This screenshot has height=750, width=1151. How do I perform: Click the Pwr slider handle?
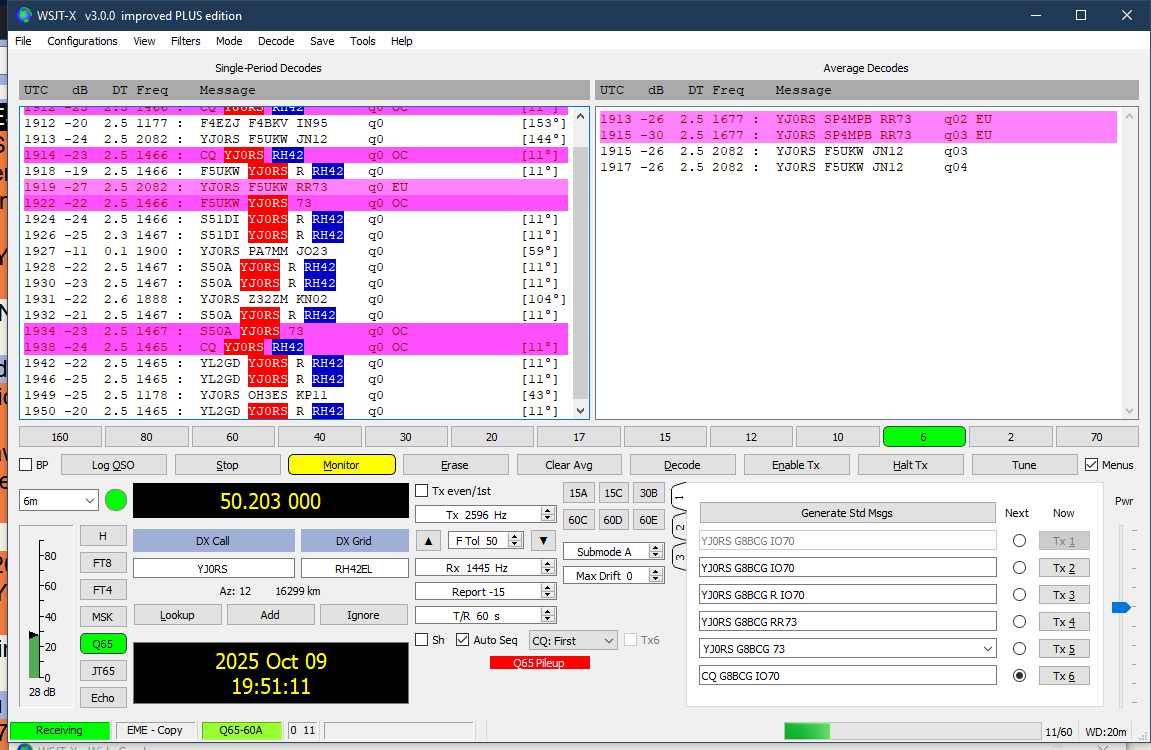pos(1121,607)
